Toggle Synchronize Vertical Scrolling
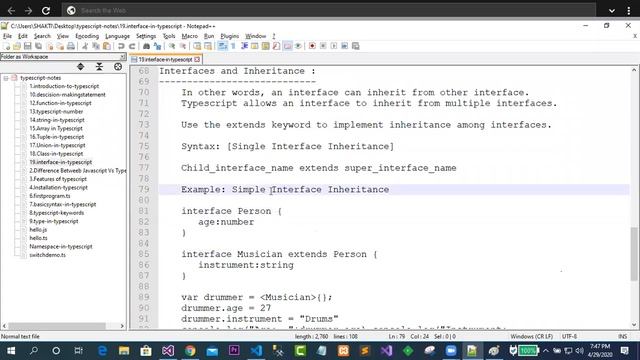The image size is (640, 360). 198,46
